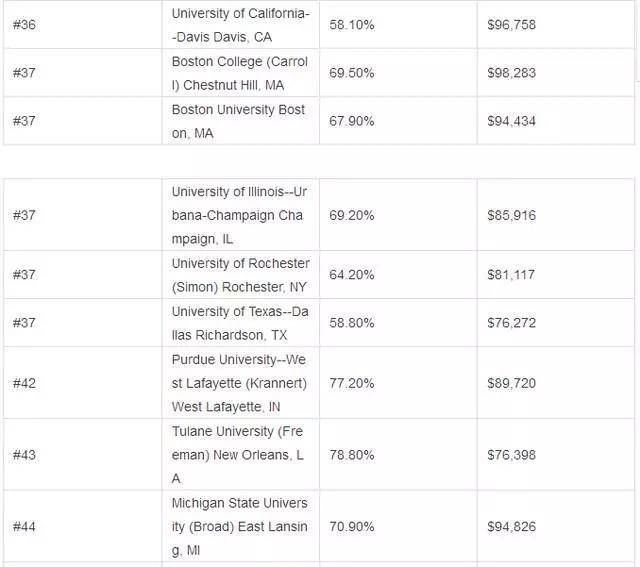The width and height of the screenshot is (640, 567).
Task: Select Michigan State University (Broad) cell
Action: [240, 527]
